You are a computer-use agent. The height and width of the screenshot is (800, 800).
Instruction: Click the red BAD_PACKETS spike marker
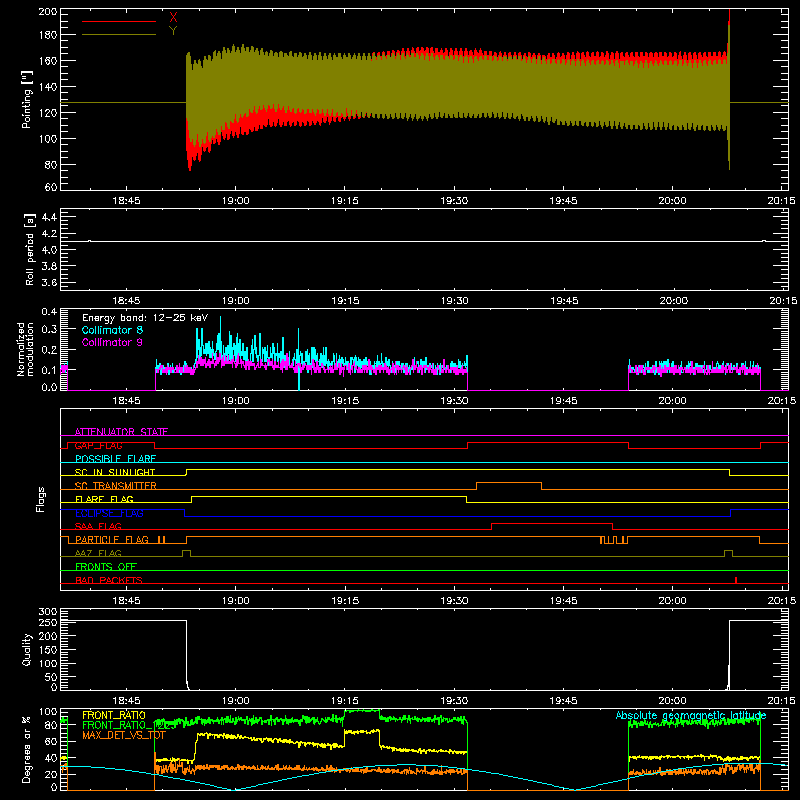pyautogui.click(x=736, y=580)
